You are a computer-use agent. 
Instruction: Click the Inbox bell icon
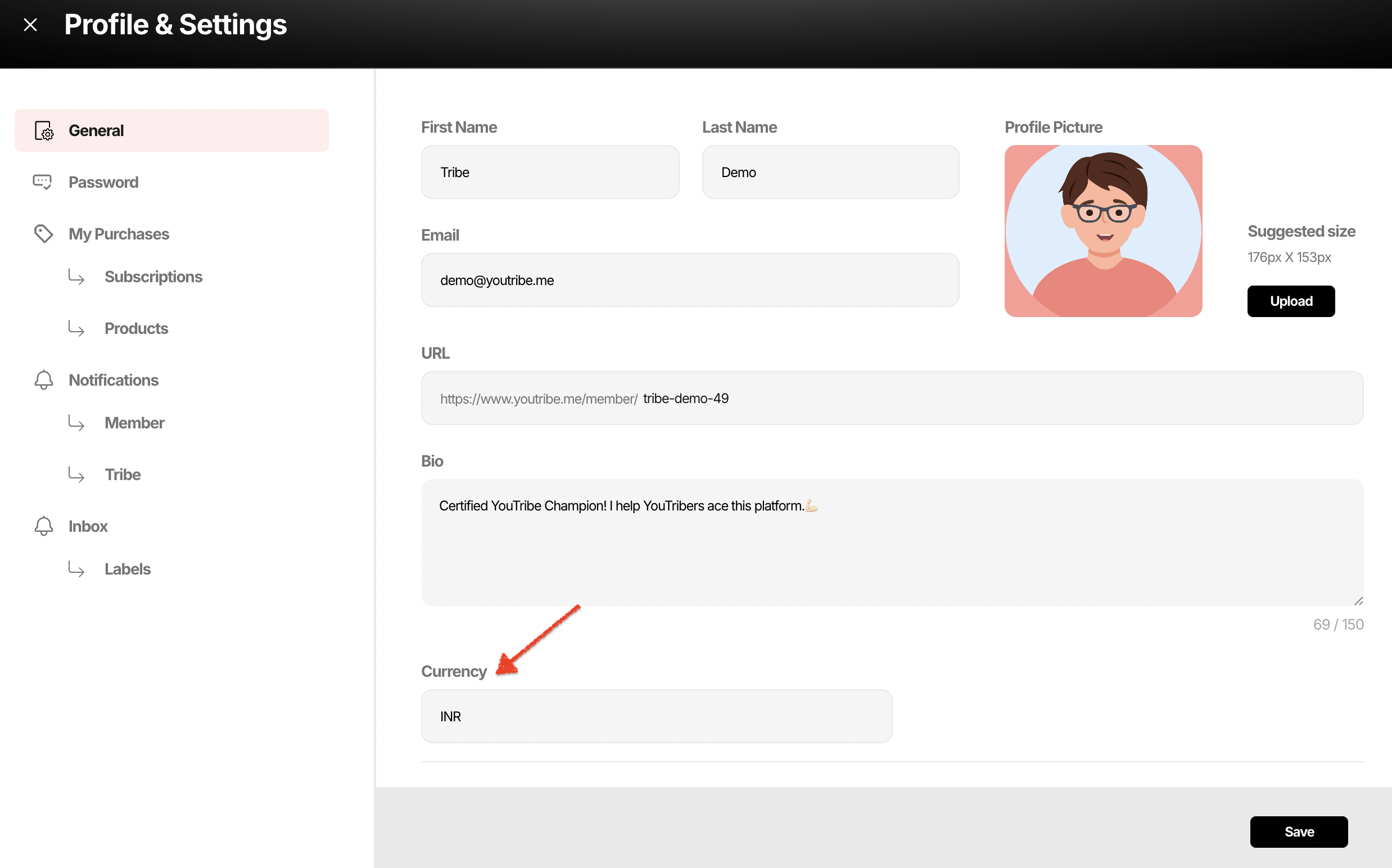pos(44,526)
